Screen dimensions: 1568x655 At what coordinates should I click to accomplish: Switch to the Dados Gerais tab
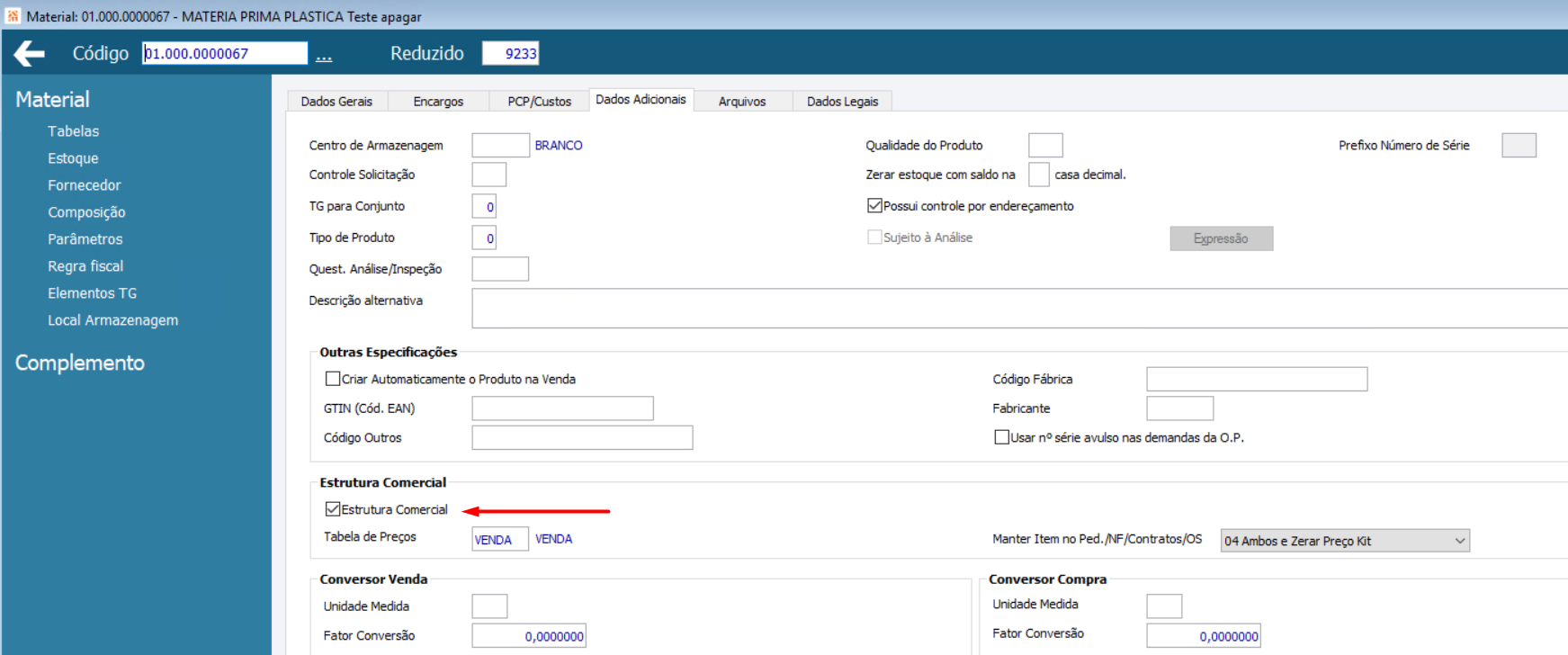coord(336,102)
